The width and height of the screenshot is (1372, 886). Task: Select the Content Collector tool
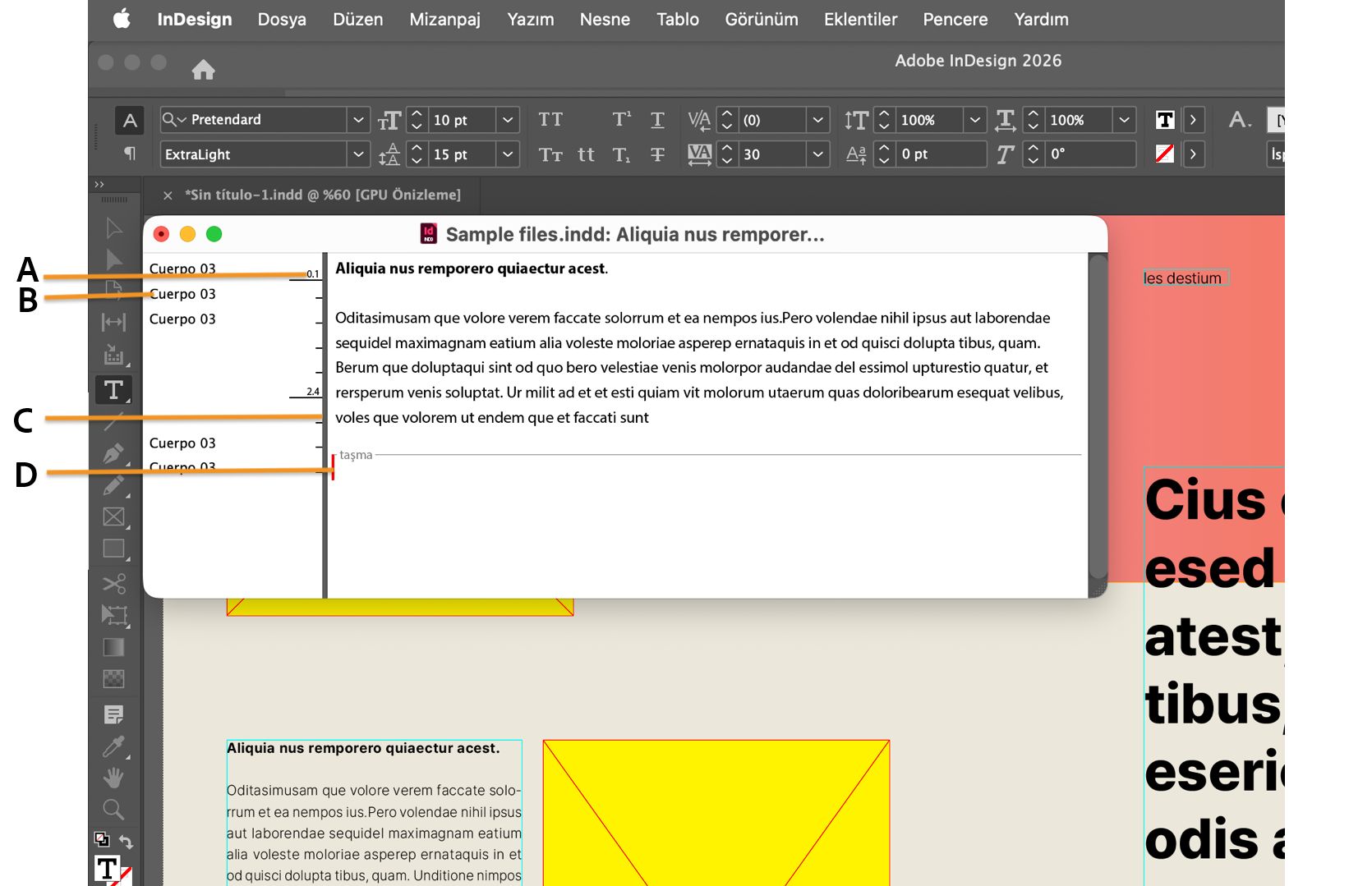coord(114,355)
